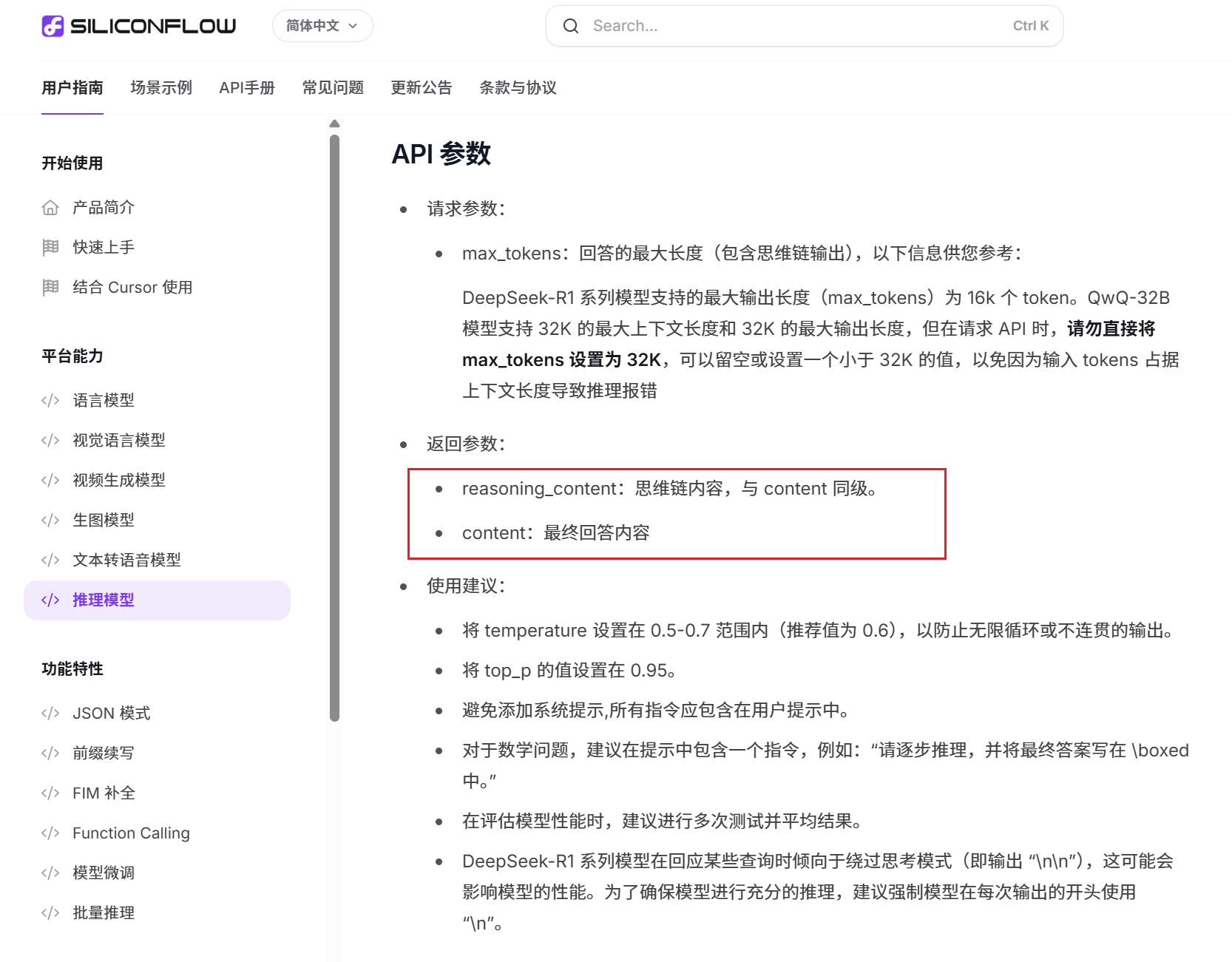Click the sidebar vertical scrollbar thumb
This screenshot has height=962, width=1232.
(334, 427)
